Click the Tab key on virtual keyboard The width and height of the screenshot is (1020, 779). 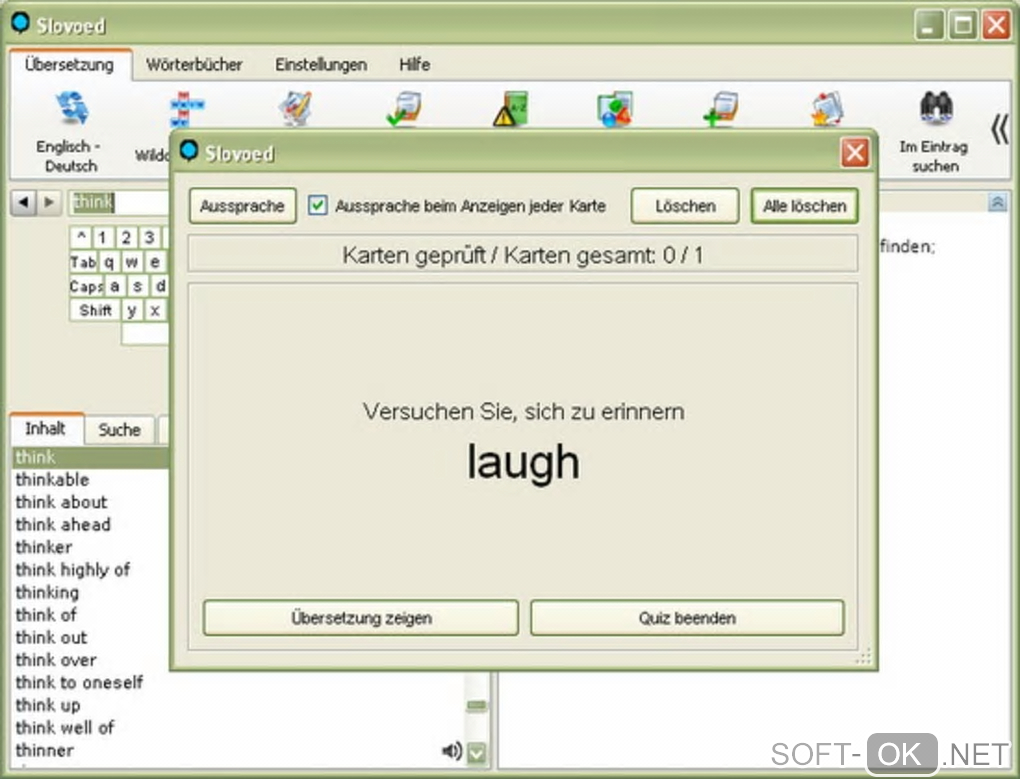point(83,262)
